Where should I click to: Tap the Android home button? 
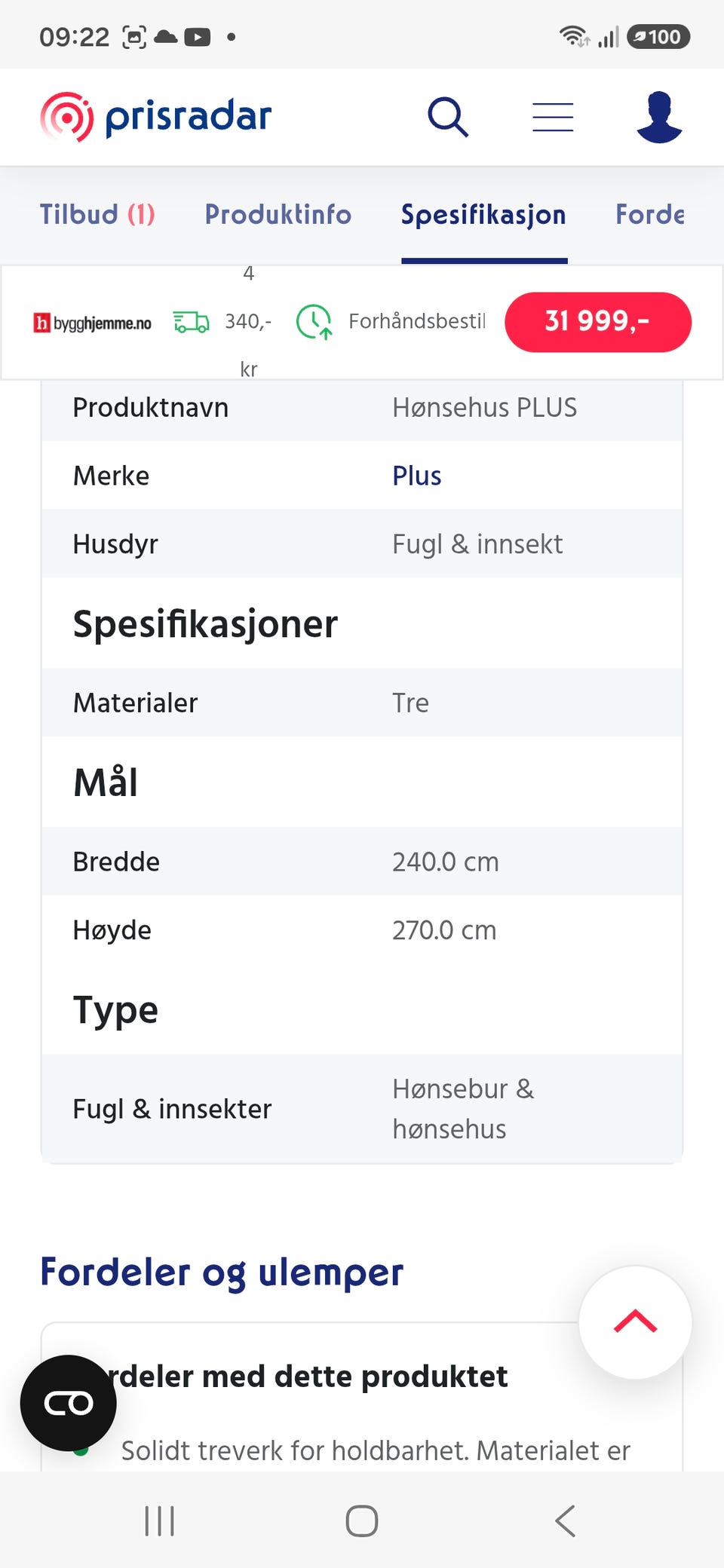(362, 1521)
